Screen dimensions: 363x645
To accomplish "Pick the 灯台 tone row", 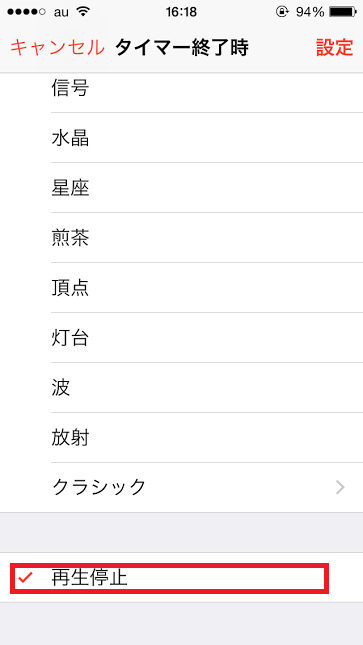I will [x=182, y=338].
